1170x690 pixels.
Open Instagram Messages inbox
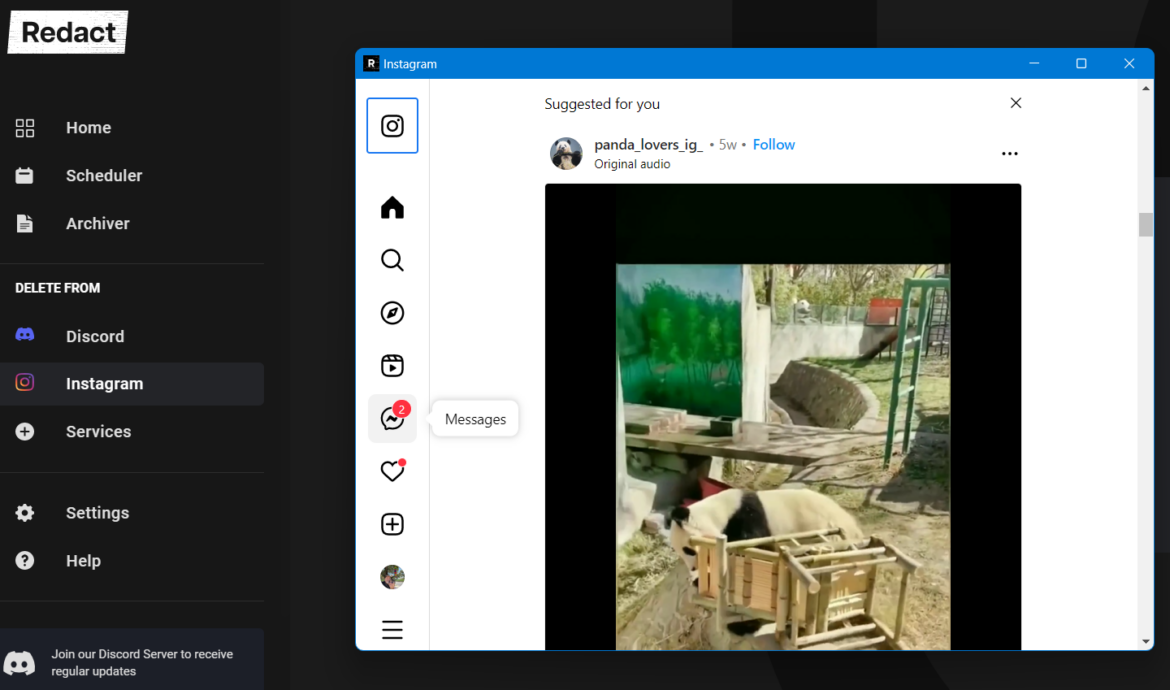pos(392,418)
